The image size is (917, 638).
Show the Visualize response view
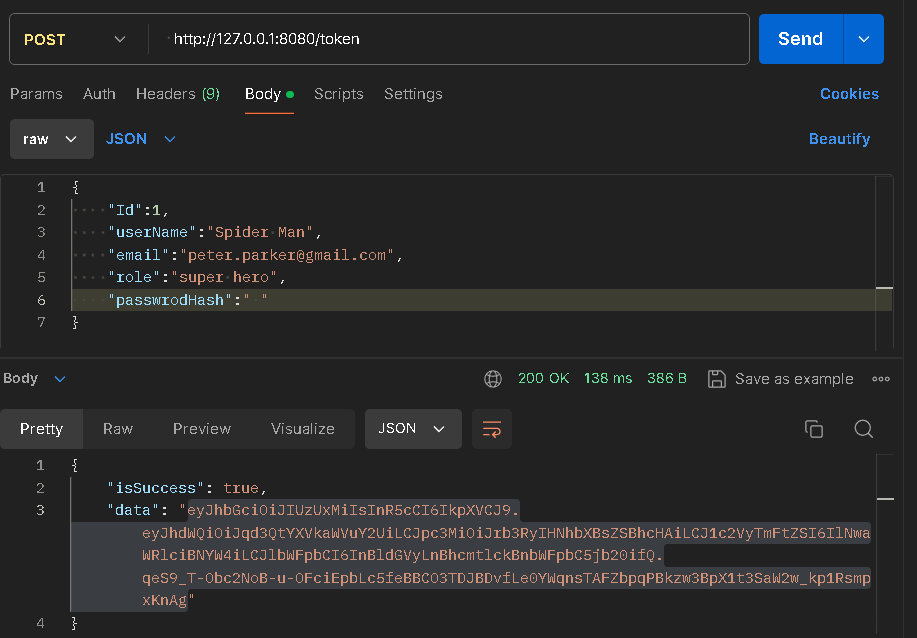[302, 429]
